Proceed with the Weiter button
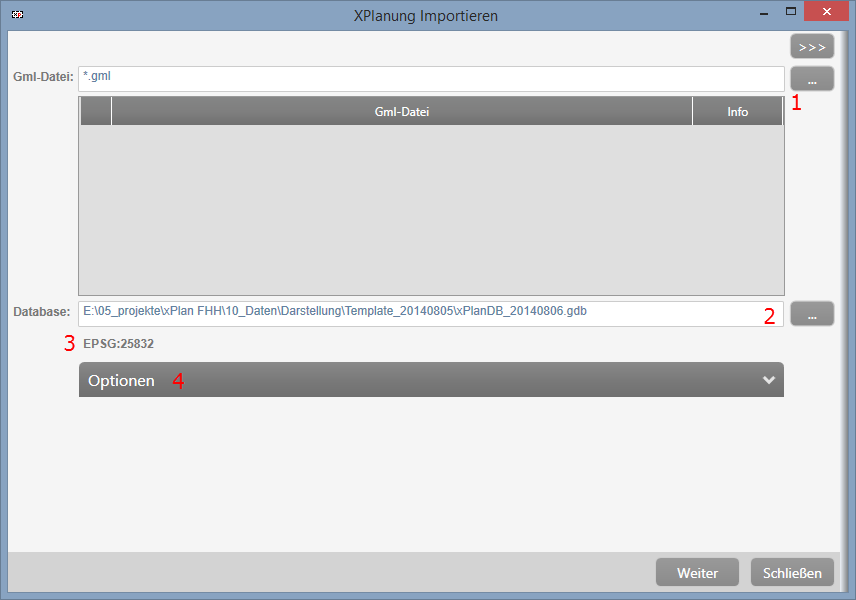 (697, 573)
